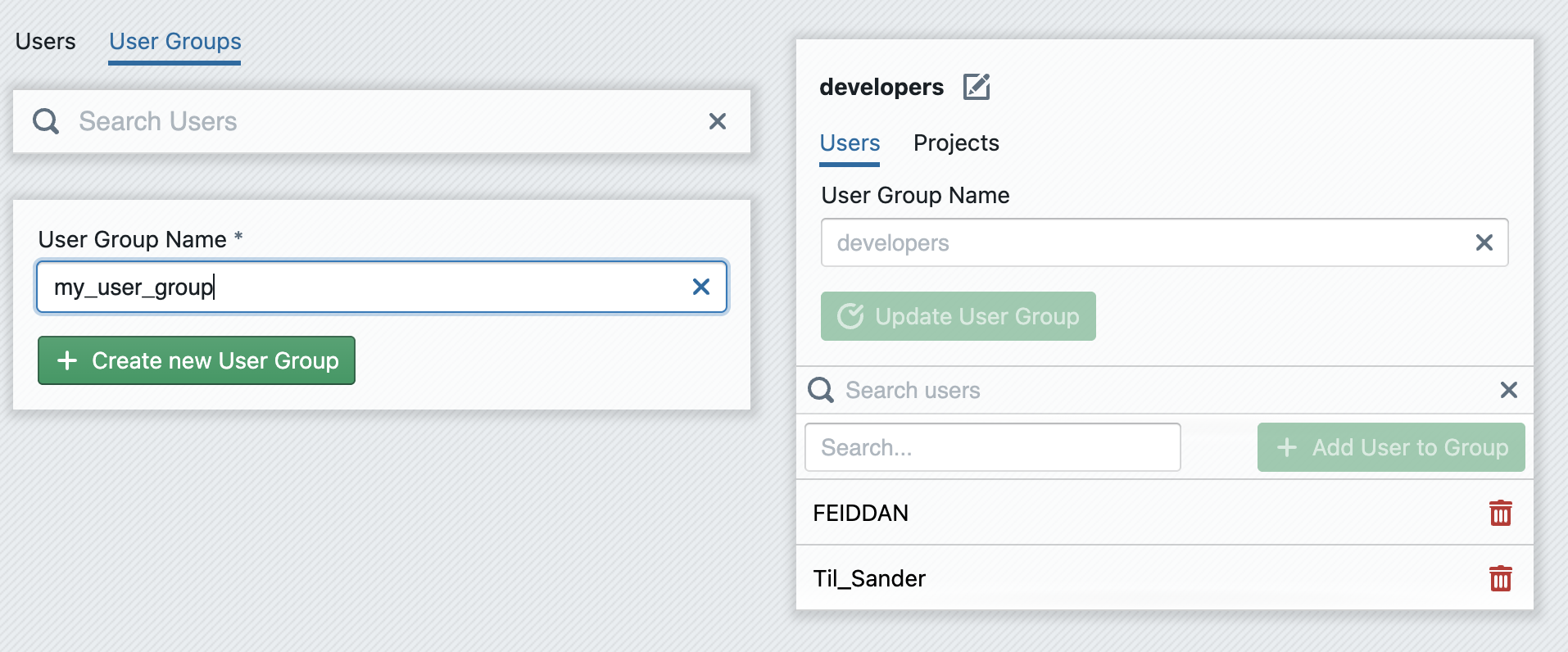Clear the developers group name field
1568x652 pixels.
point(1484,242)
